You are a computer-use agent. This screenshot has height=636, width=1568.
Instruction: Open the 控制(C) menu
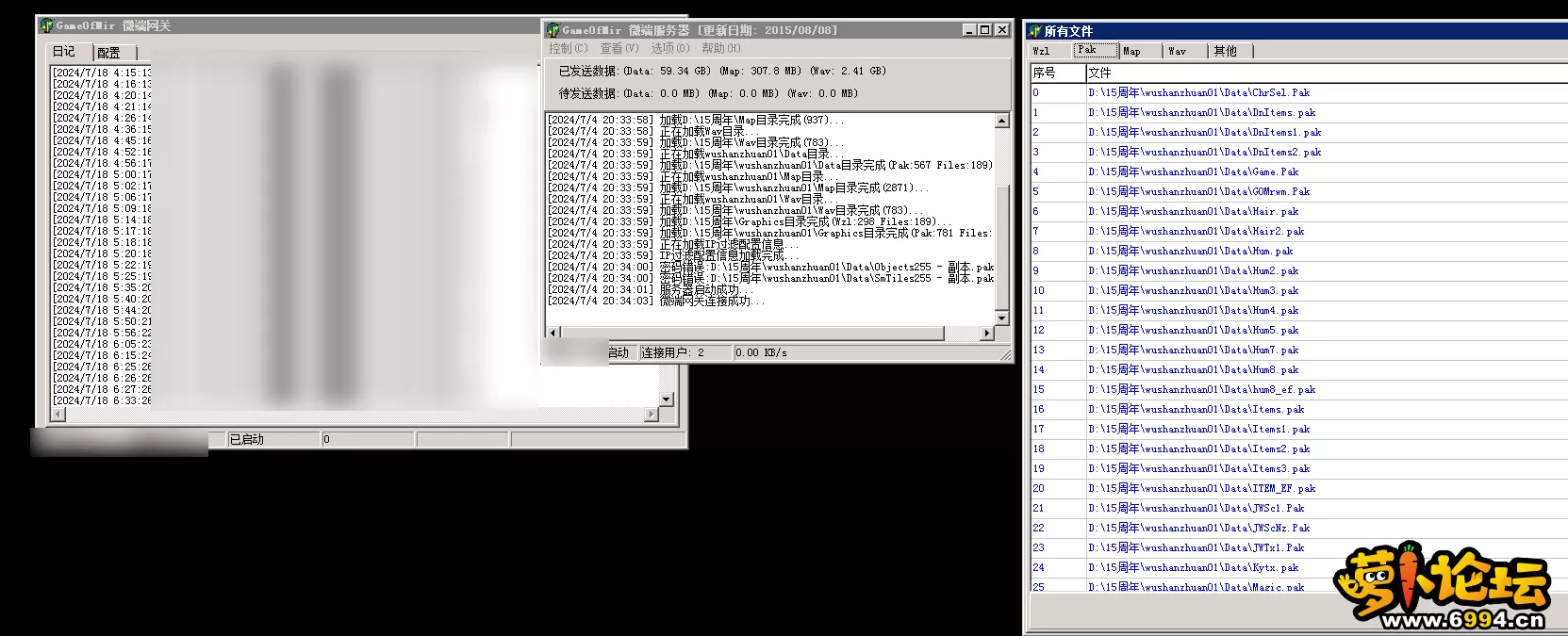pyautogui.click(x=569, y=48)
